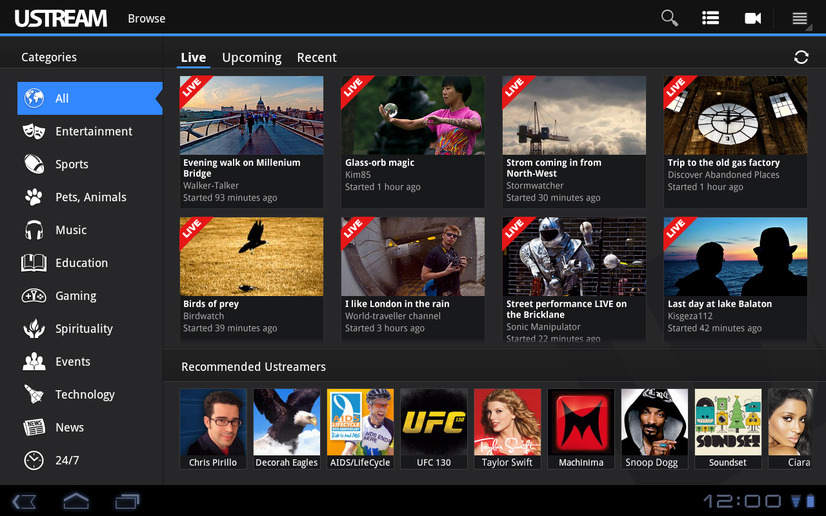The width and height of the screenshot is (826, 516).
Task: Tap the video camera broadcast icon
Action: (x=753, y=18)
